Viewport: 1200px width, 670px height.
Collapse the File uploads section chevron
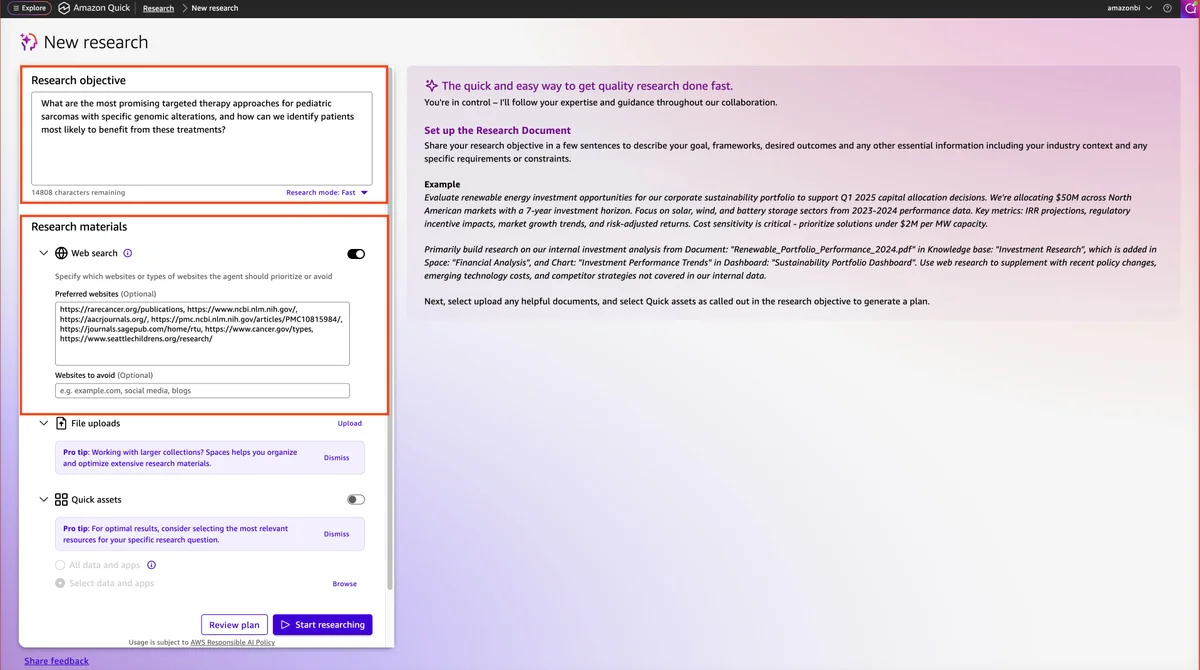[44, 424]
